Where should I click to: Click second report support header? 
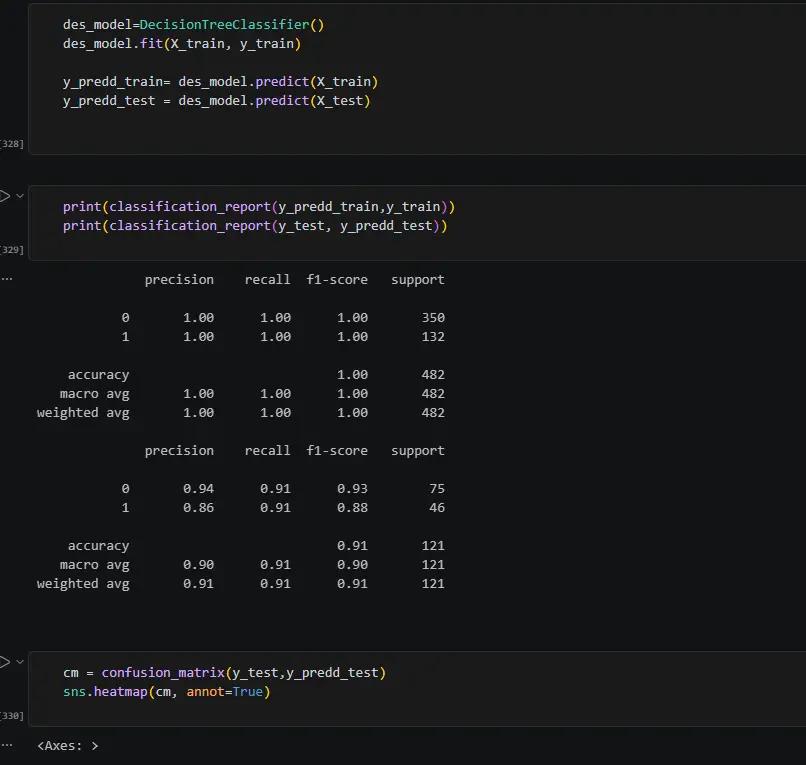point(418,451)
